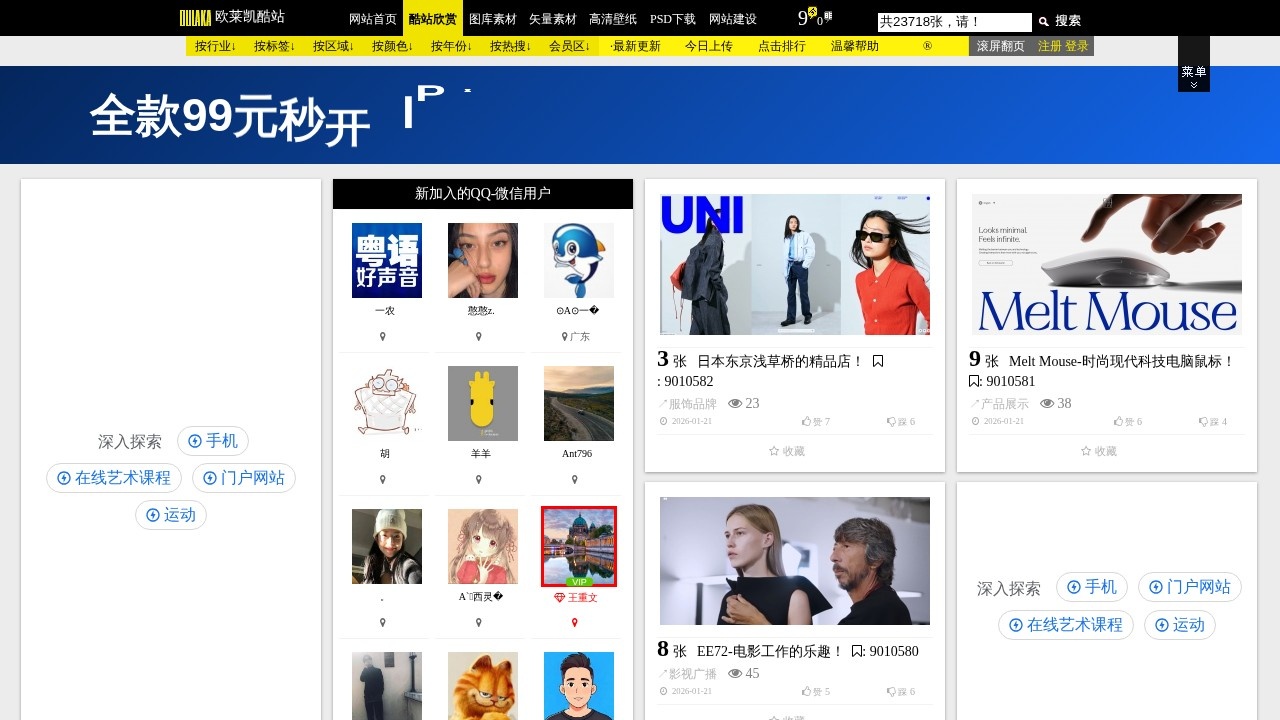Image resolution: width=1280 pixels, height=720 pixels.
Task: Click location pin under 王重文
Action: 575,623
